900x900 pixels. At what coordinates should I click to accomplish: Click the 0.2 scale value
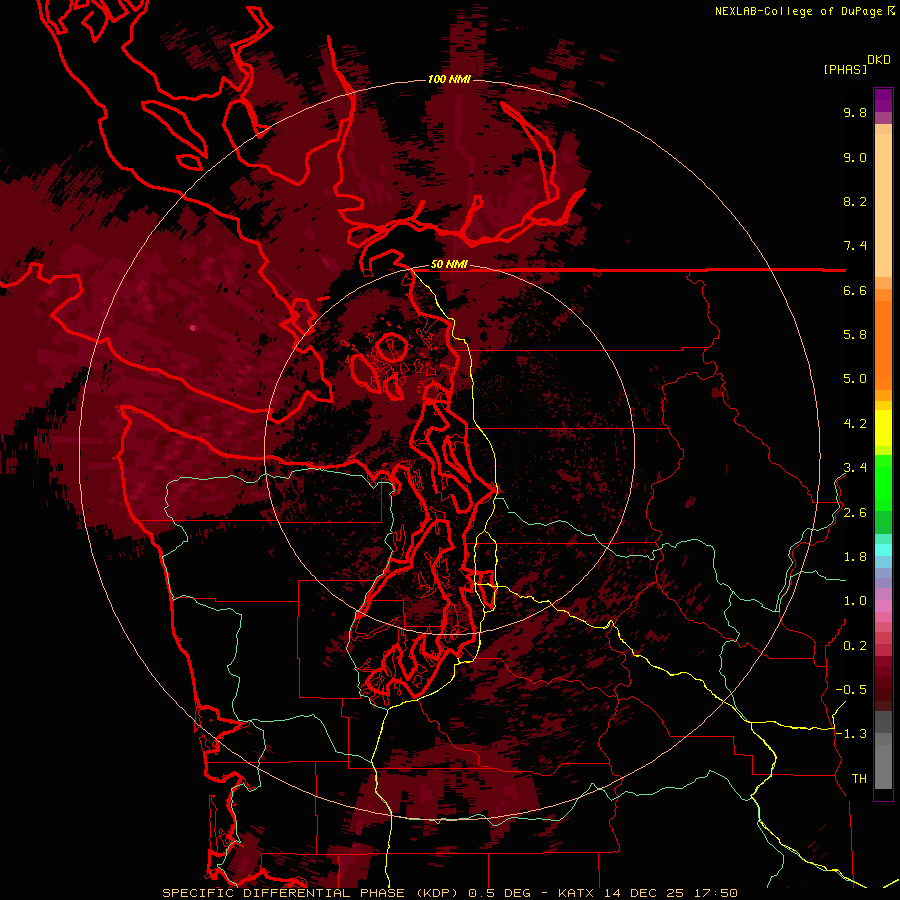click(x=855, y=646)
